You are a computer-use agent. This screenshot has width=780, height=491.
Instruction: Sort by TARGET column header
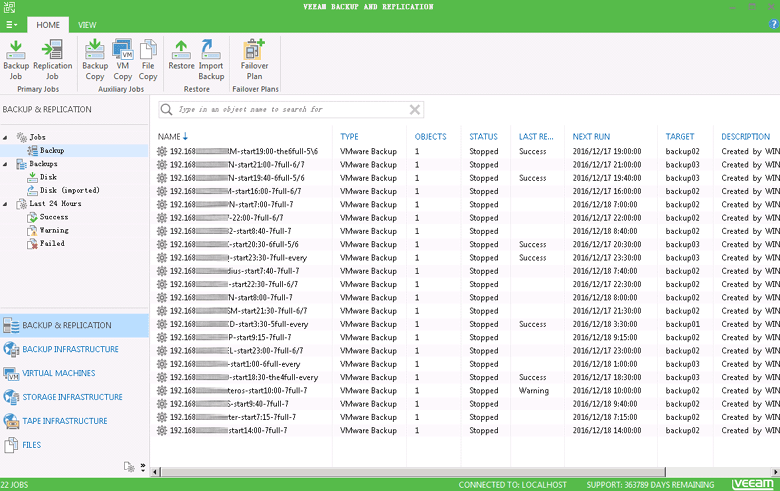pyautogui.click(x=680, y=136)
